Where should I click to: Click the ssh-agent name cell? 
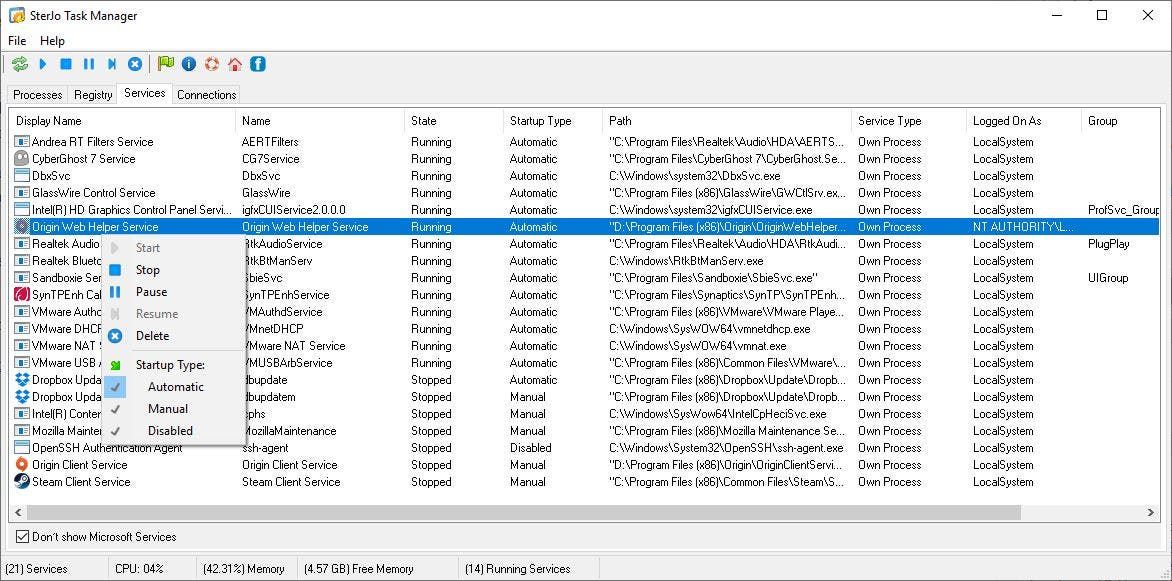click(265, 448)
